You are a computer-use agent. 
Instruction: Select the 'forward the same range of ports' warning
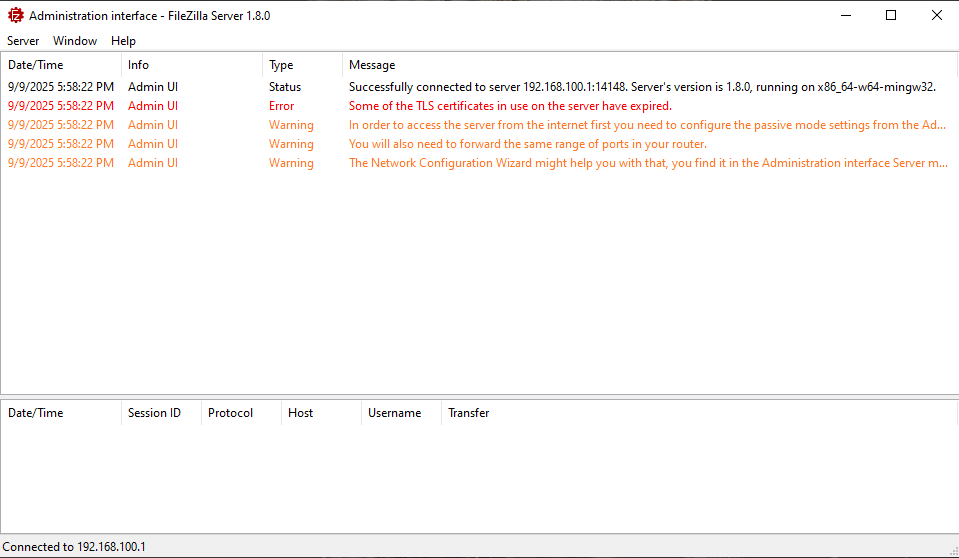[528, 144]
